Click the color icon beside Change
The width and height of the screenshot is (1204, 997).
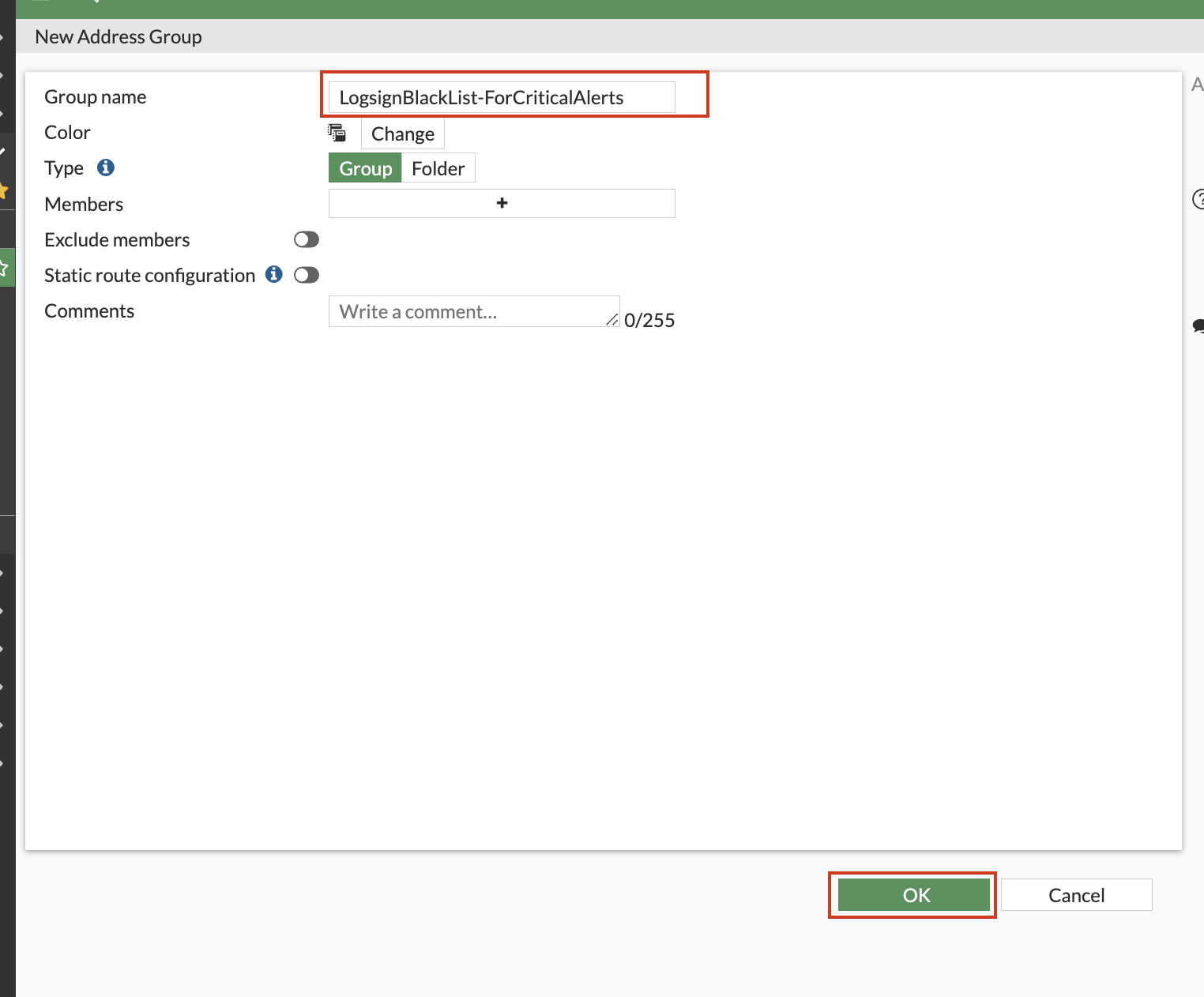(337, 133)
